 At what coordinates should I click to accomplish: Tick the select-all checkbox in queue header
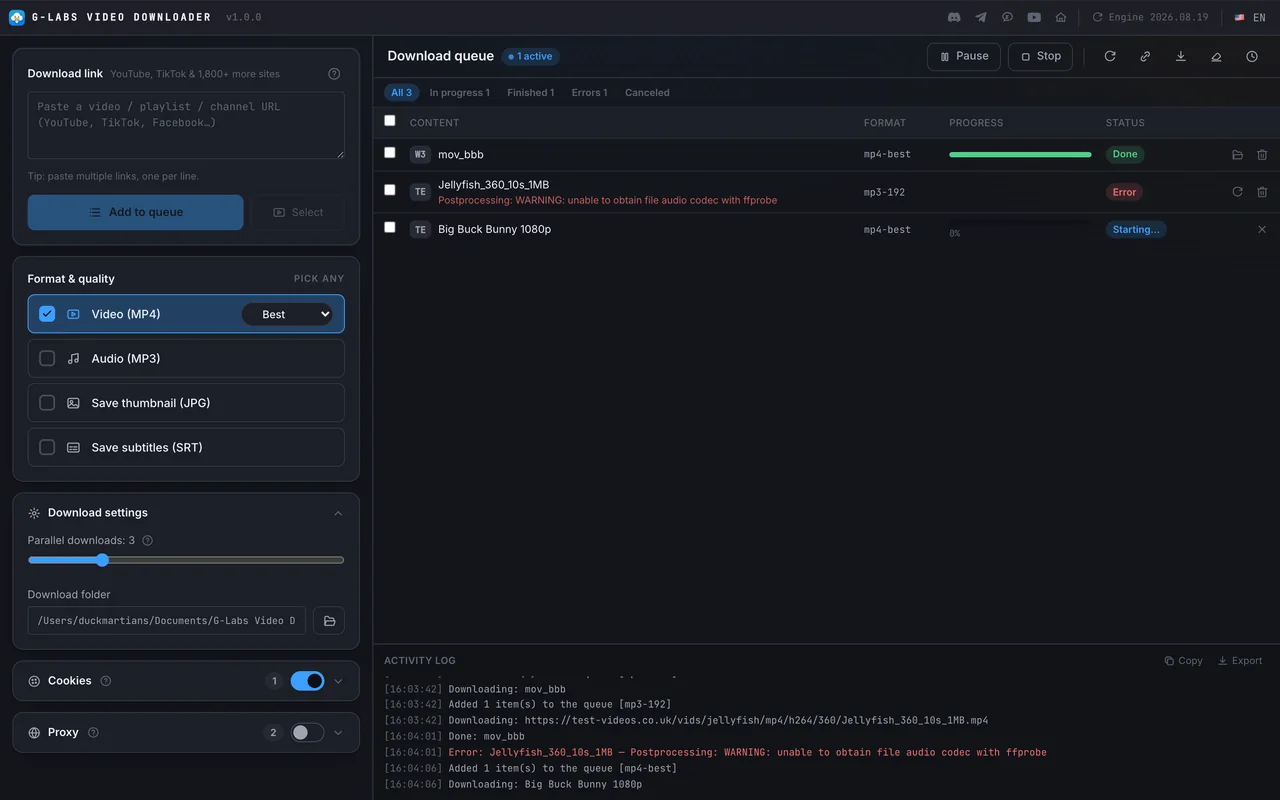[390, 121]
